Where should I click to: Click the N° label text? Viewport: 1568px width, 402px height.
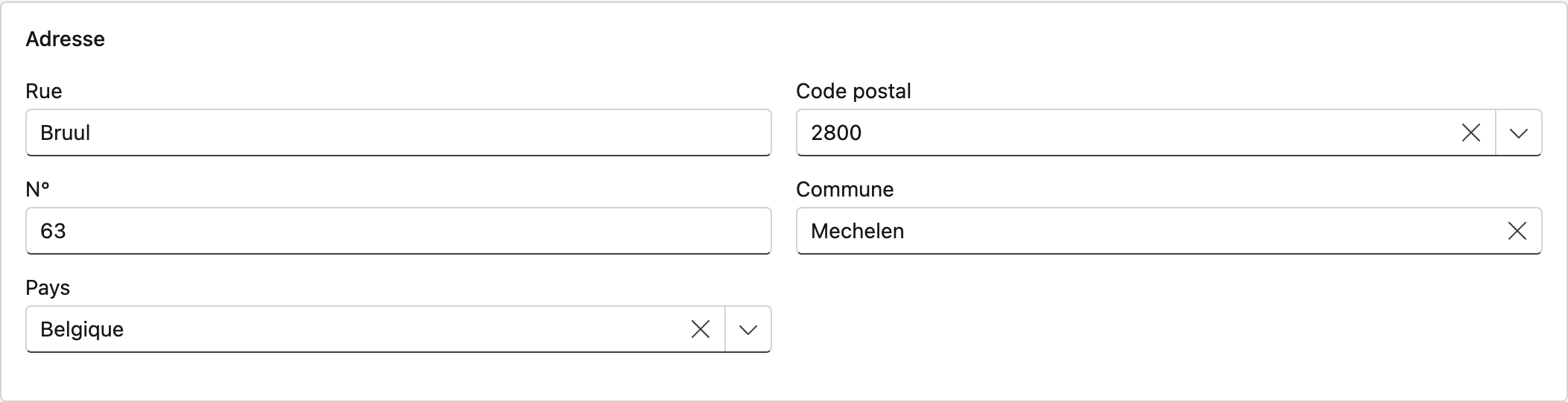37,189
